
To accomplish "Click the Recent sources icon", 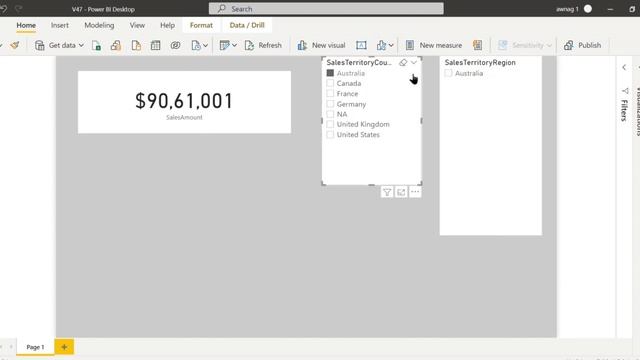I will [x=196, y=45].
